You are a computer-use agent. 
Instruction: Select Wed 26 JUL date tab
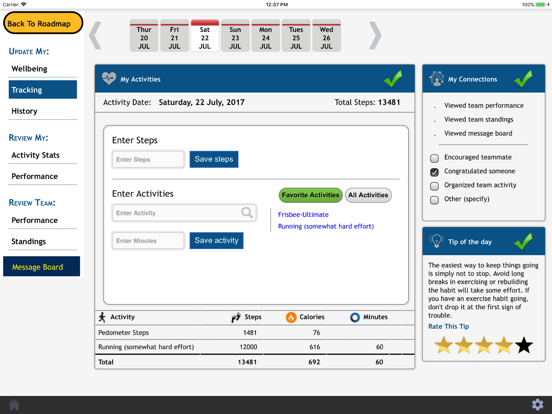point(326,36)
